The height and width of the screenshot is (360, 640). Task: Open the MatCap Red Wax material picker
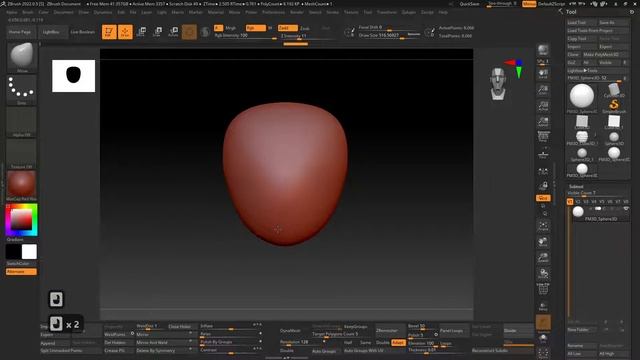(x=22, y=186)
